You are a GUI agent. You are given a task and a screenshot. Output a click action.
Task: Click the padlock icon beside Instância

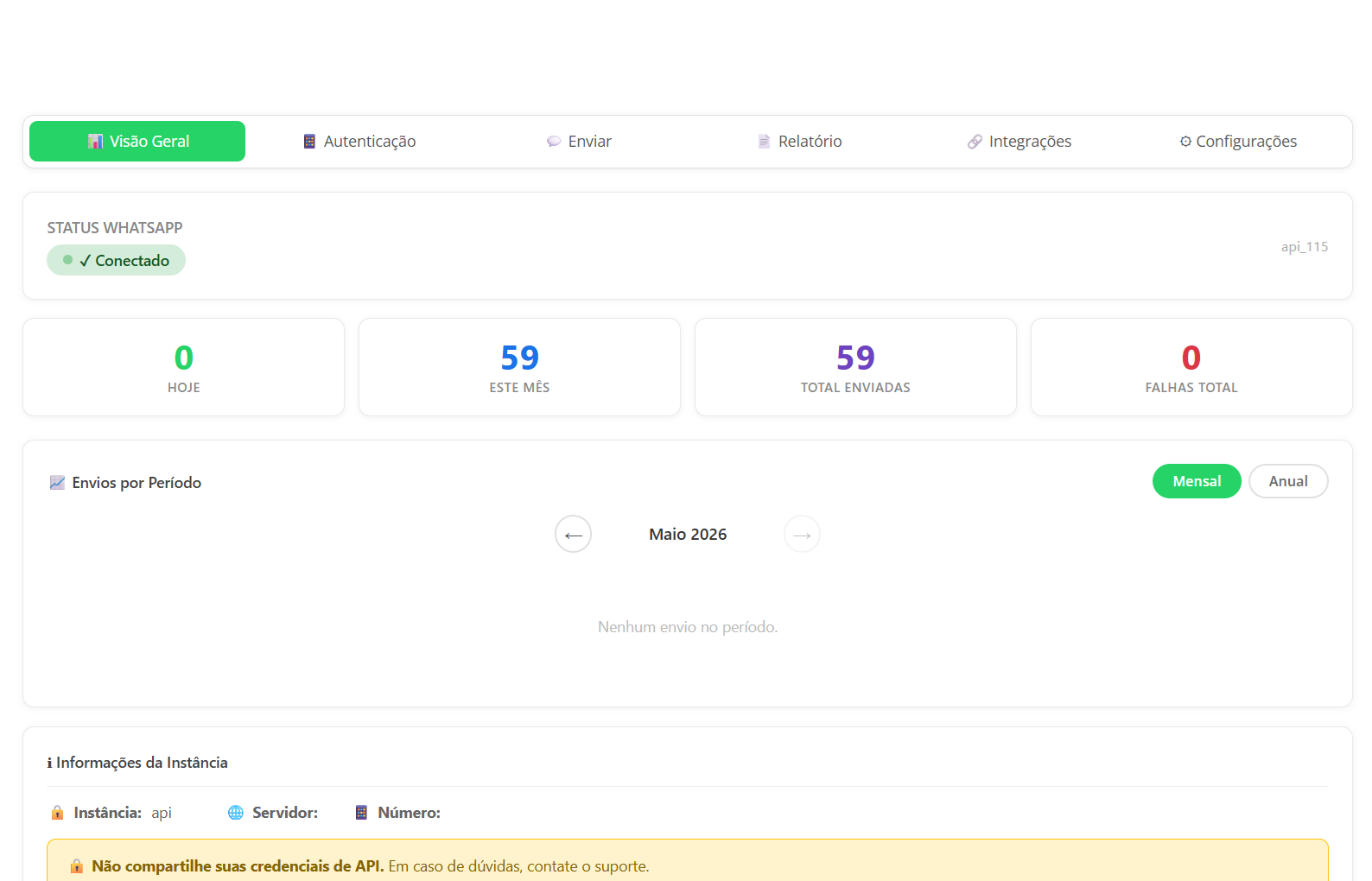point(57,813)
